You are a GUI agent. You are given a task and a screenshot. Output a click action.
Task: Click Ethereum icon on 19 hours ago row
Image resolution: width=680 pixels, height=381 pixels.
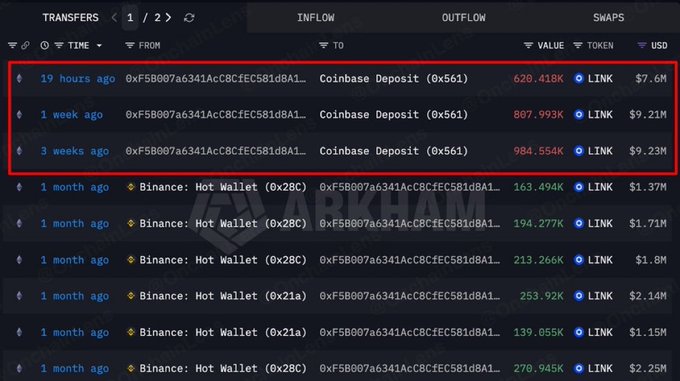(x=19, y=78)
